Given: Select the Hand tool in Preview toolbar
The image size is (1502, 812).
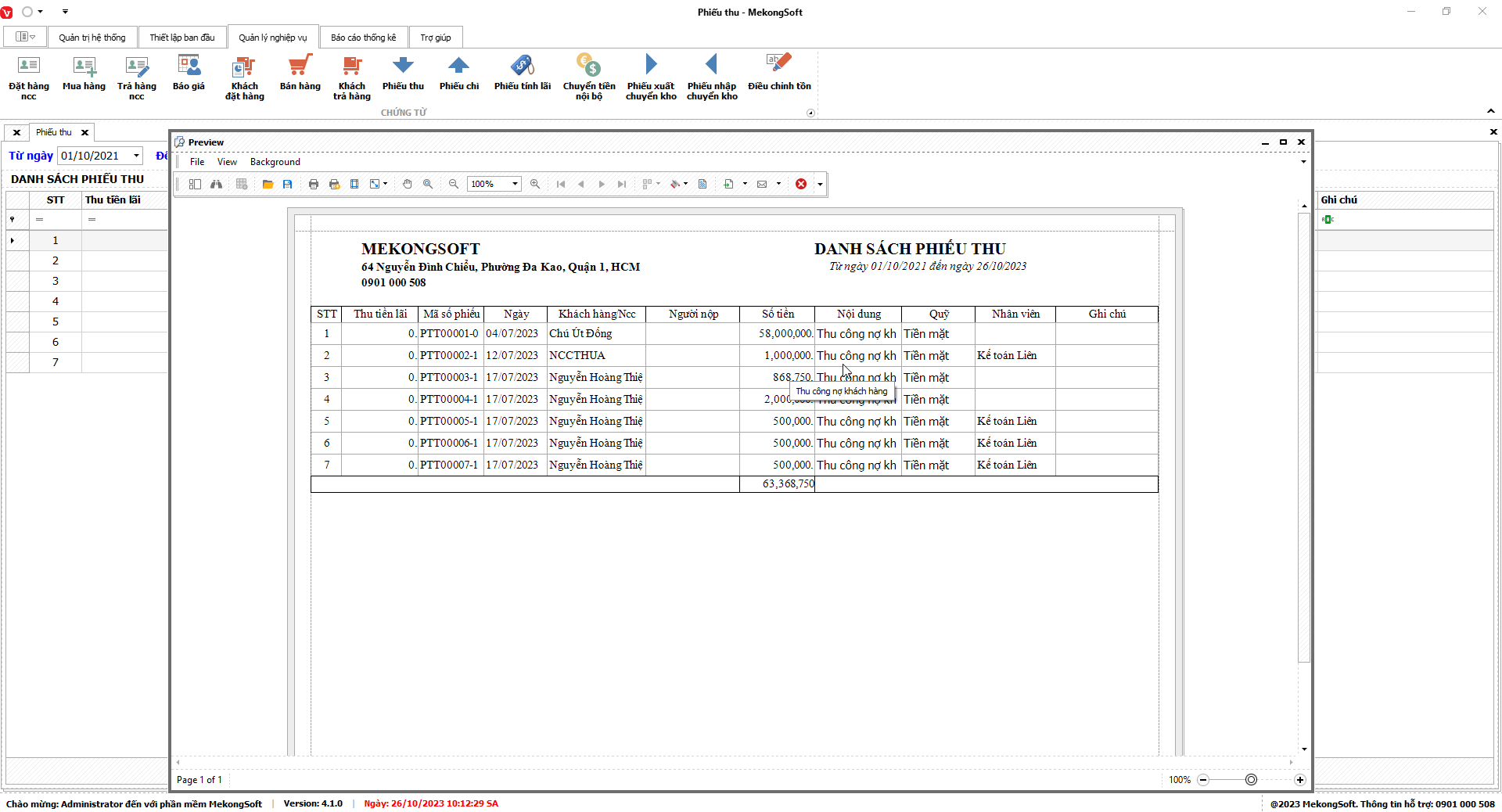Looking at the screenshot, I should (408, 184).
